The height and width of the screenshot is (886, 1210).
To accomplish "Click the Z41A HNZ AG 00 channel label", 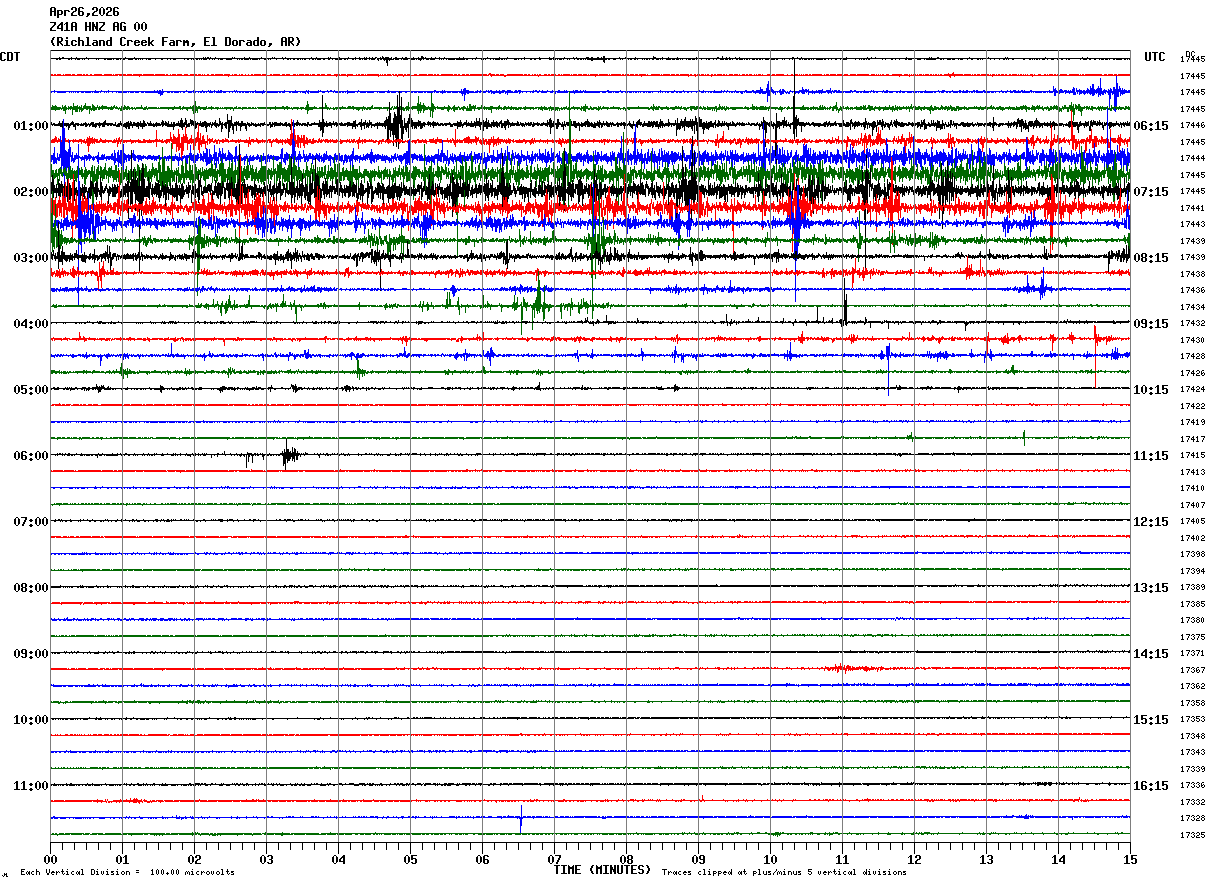I will coord(98,27).
